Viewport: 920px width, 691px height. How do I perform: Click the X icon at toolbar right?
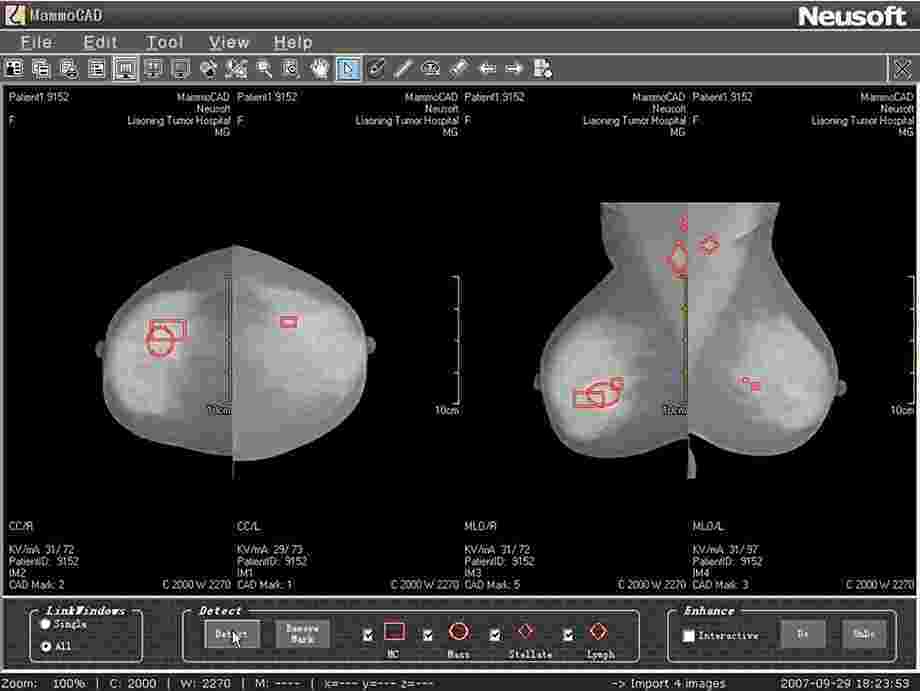coord(901,69)
